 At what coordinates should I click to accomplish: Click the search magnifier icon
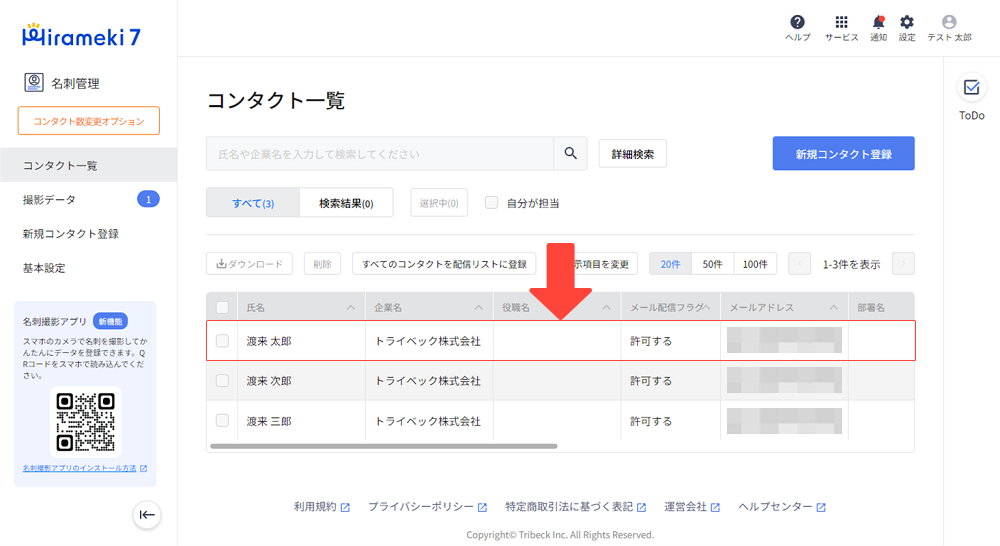[570, 153]
